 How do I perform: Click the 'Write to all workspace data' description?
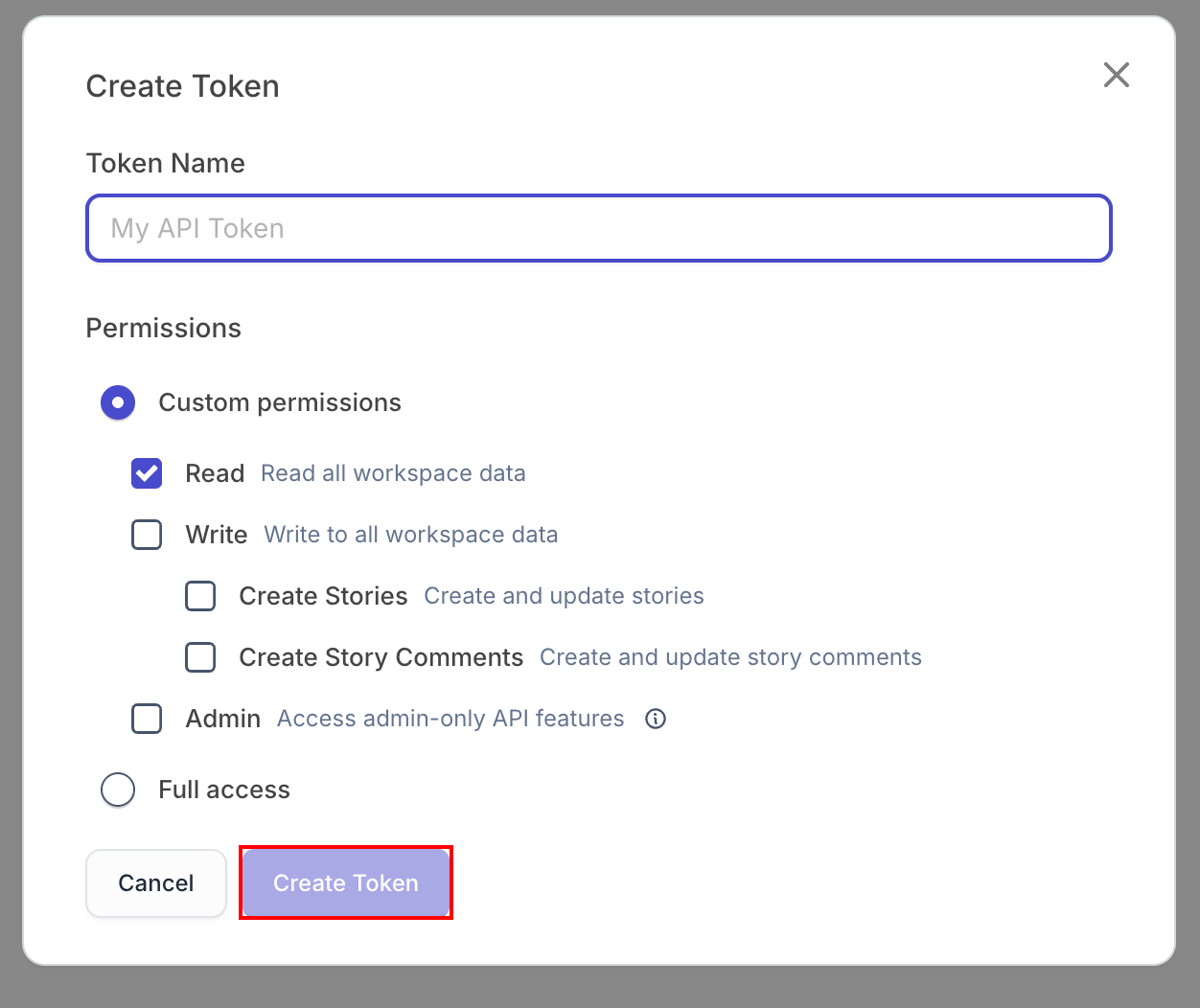[x=411, y=535]
